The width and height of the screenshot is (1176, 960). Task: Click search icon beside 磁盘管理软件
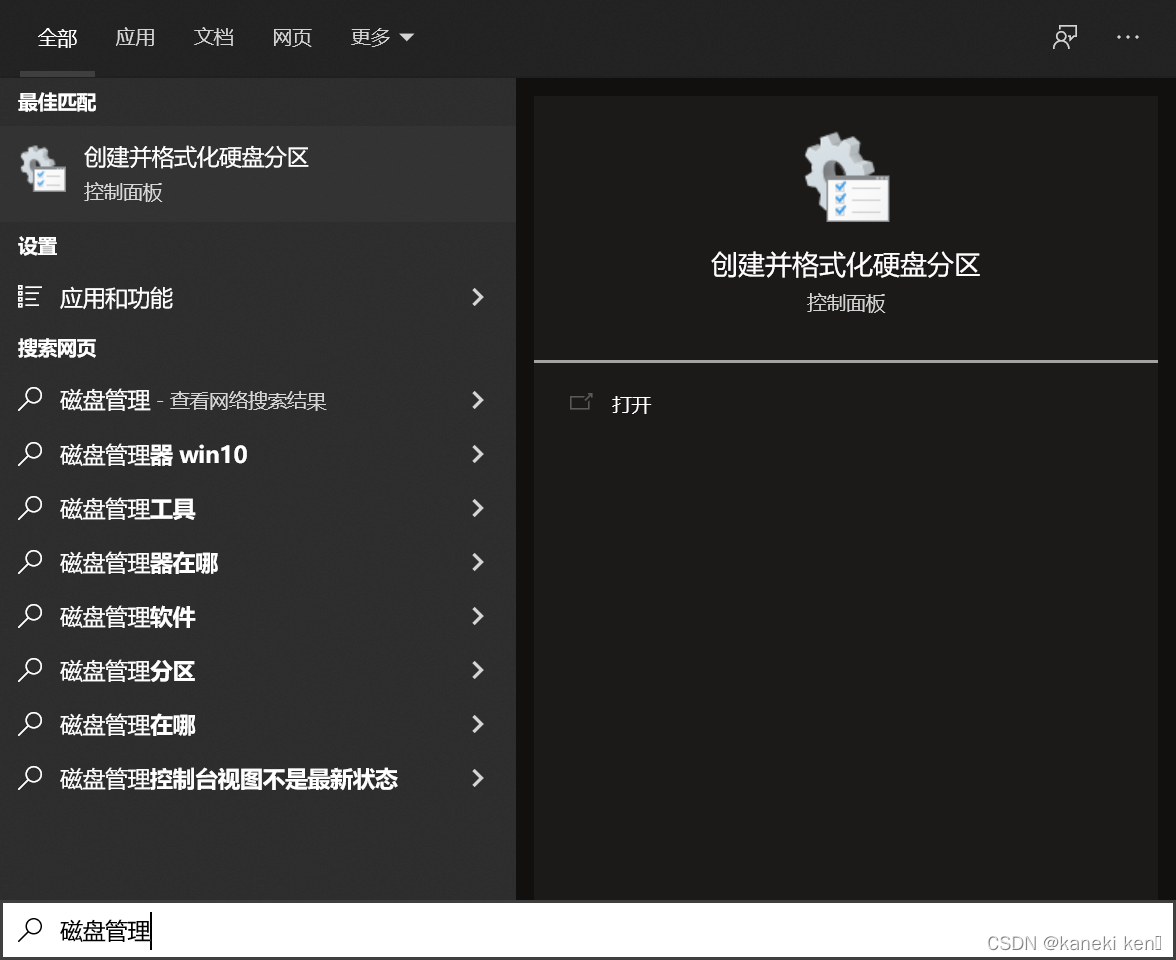(30, 616)
